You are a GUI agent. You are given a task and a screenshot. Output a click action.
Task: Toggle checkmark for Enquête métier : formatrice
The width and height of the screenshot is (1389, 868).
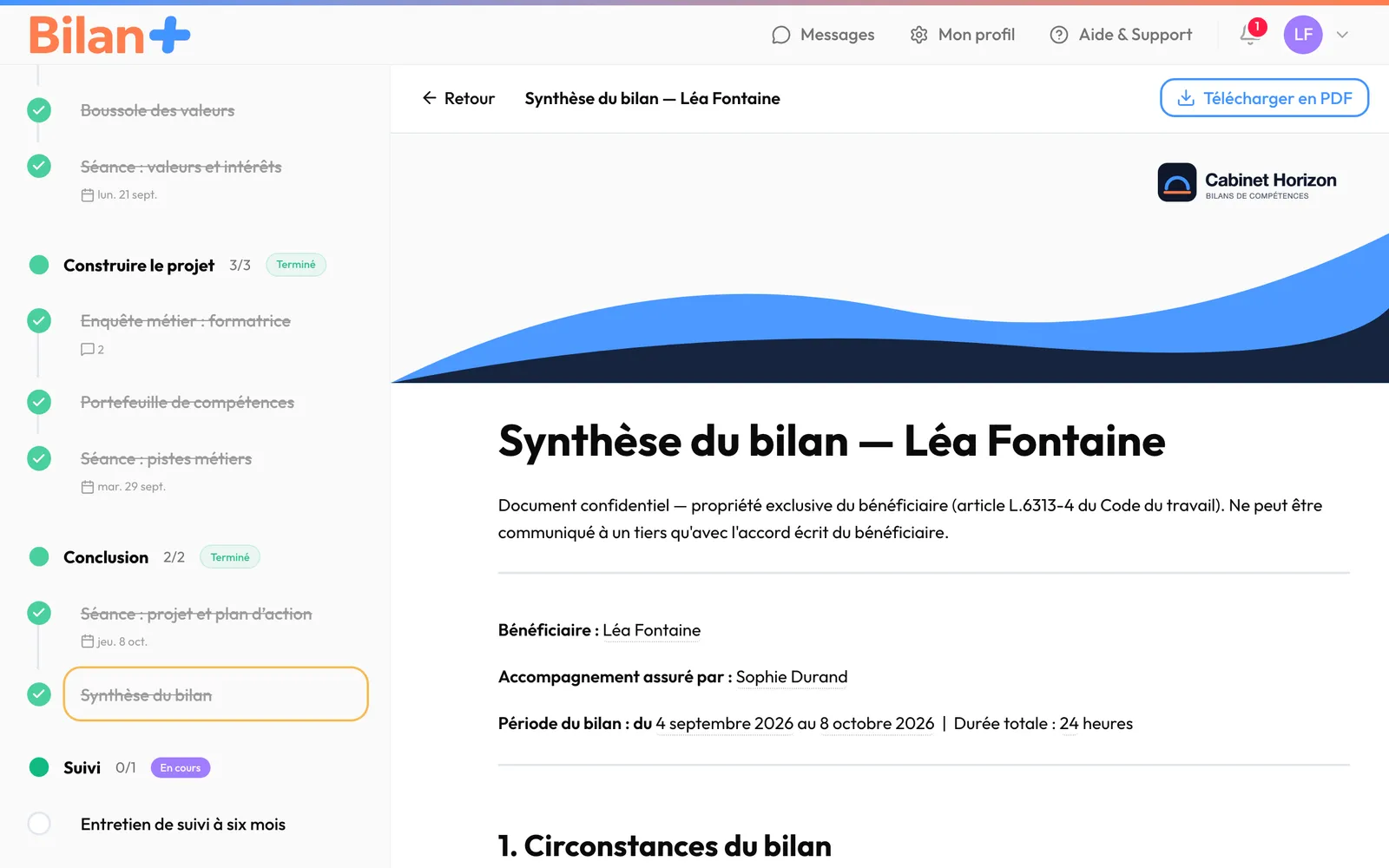39,320
